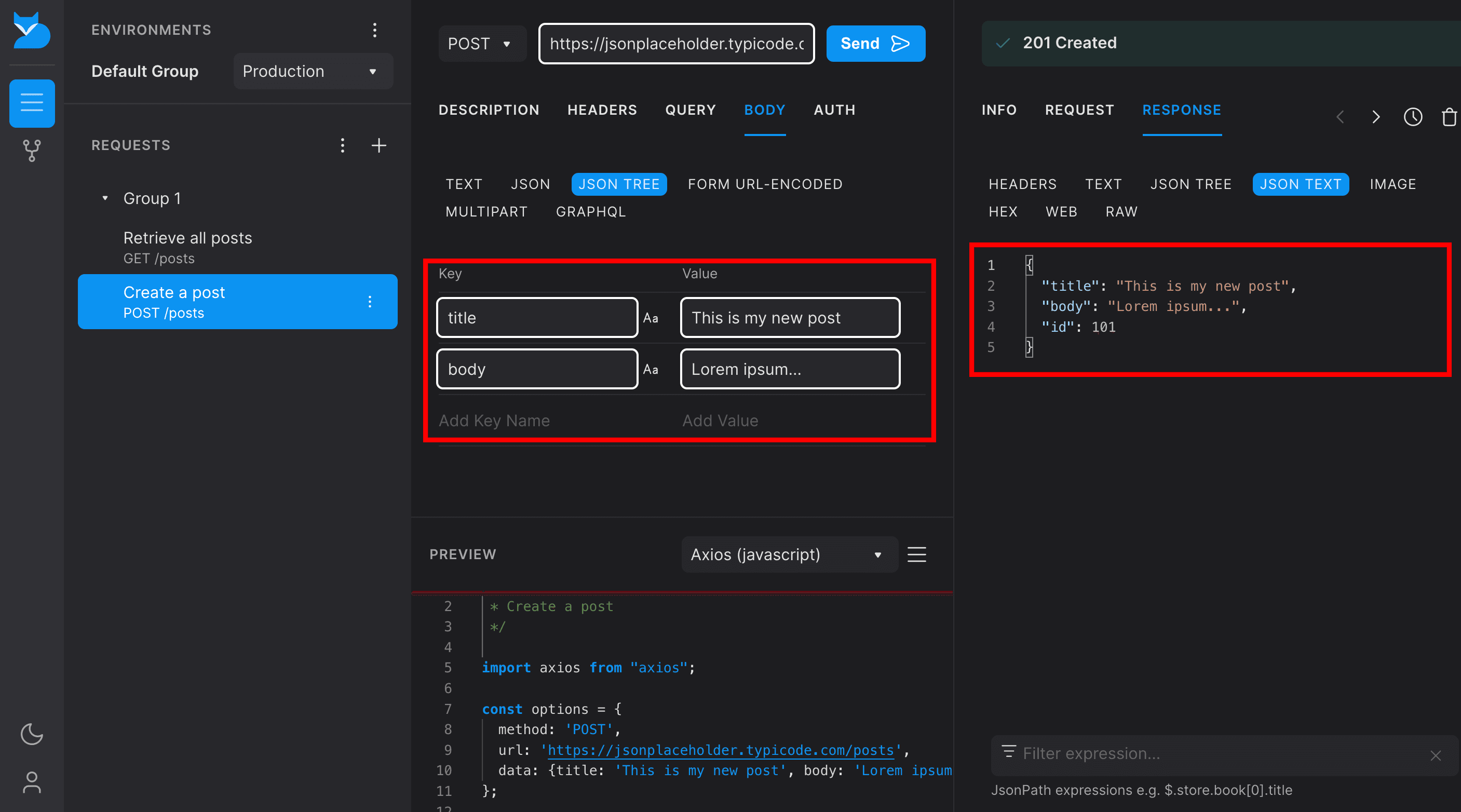Select Create a post request
This screenshot has height=812, width=1461.
tap(238, 302)
